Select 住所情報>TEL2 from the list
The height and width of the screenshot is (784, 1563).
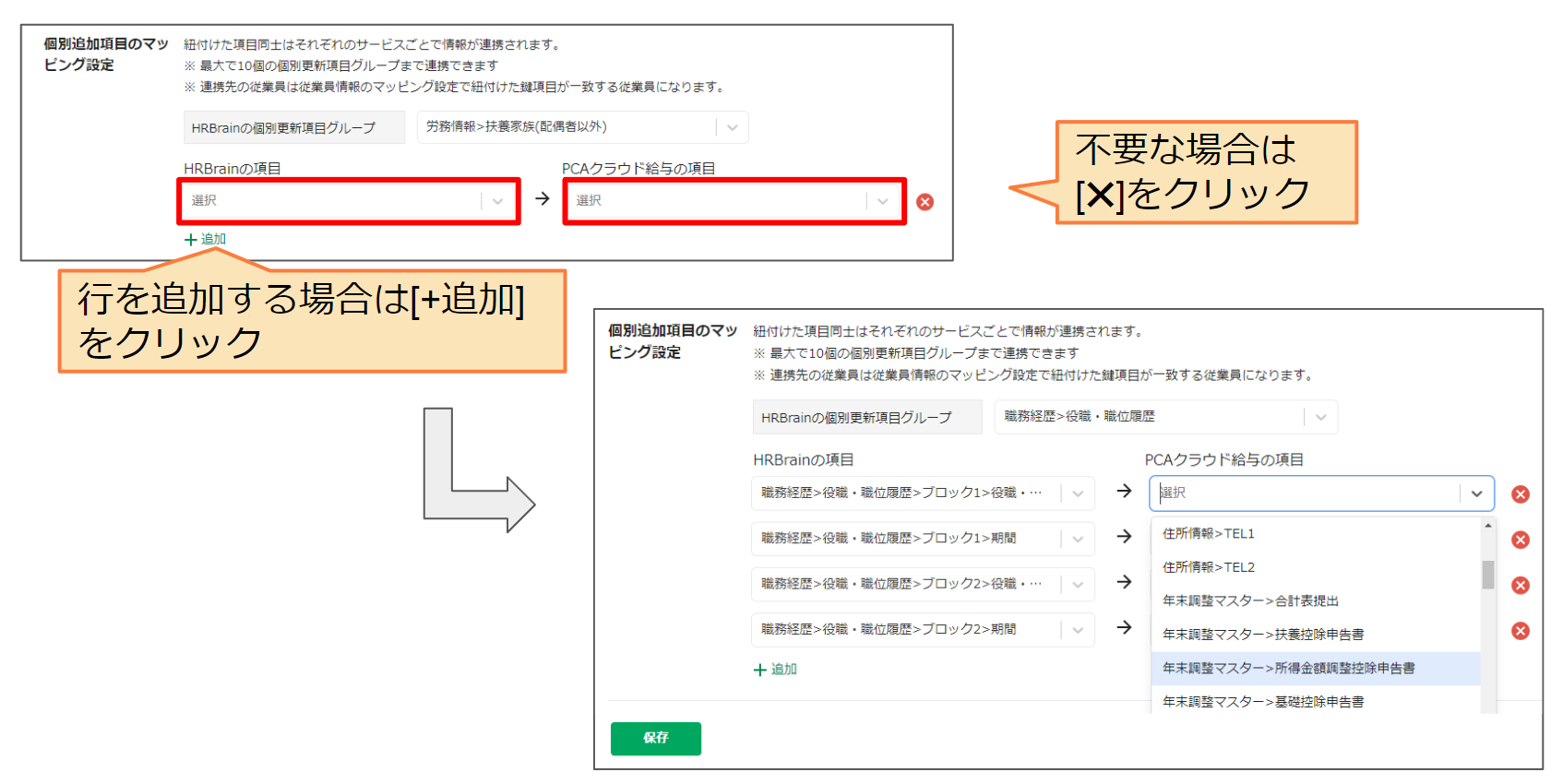[x=1316, y=567]
